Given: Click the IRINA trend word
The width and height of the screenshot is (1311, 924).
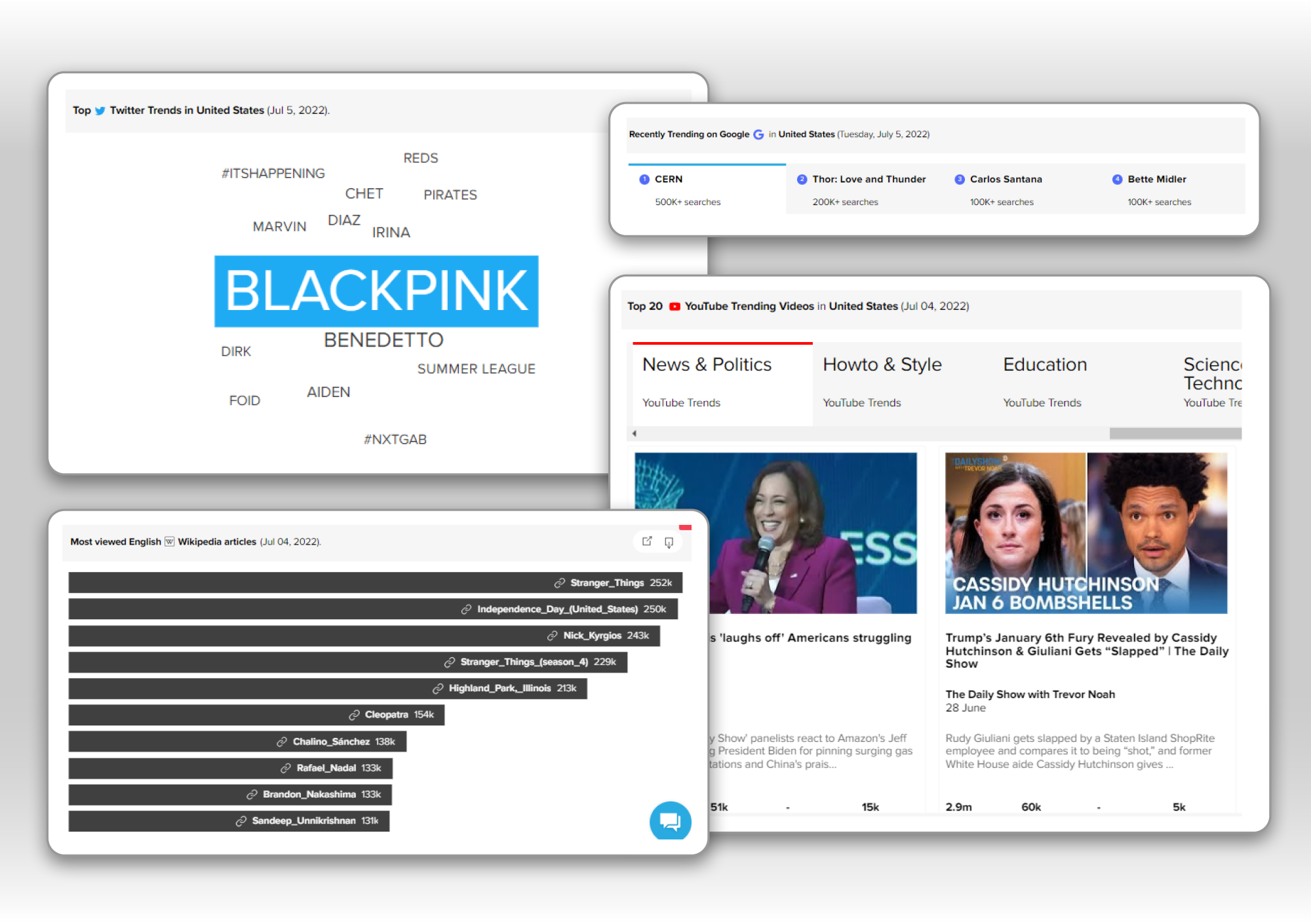Looking at the screenshot, I should click(391, 233).
